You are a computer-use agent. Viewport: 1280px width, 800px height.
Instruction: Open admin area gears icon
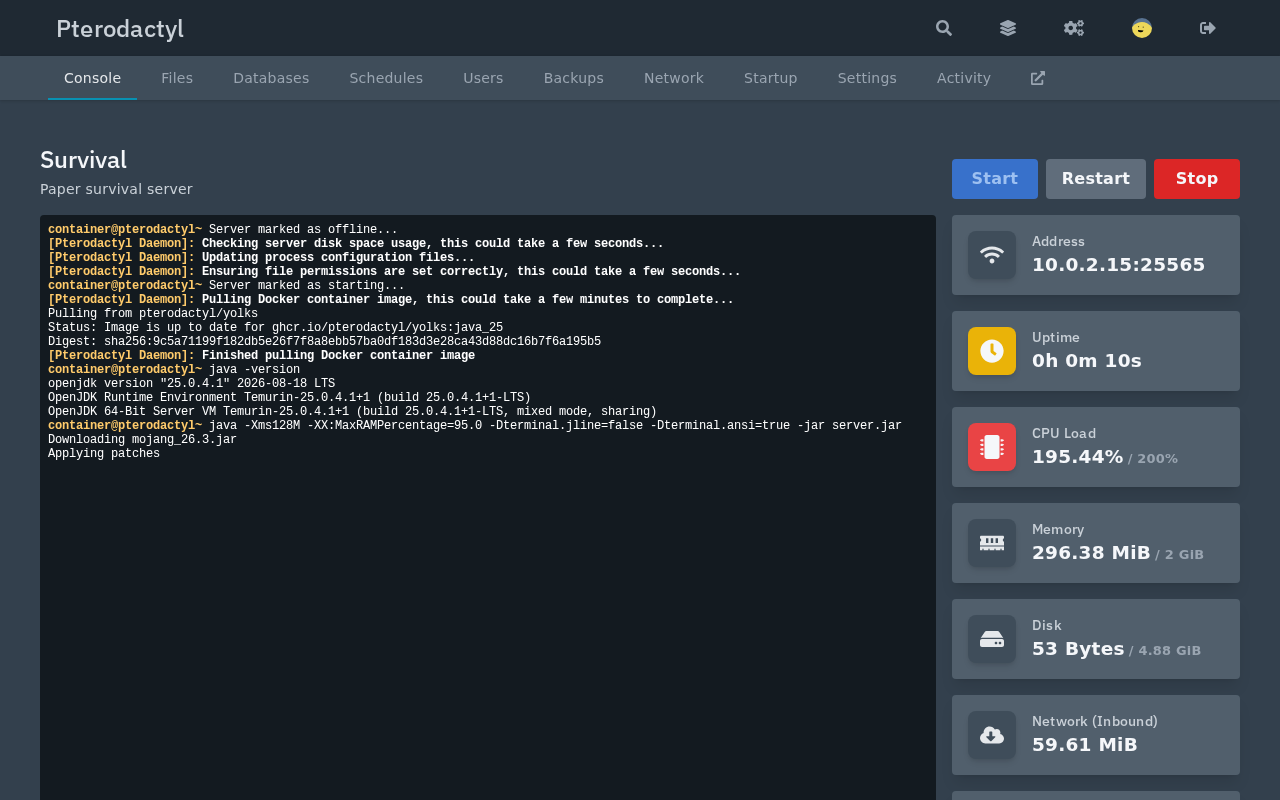tap(1074, 28)
